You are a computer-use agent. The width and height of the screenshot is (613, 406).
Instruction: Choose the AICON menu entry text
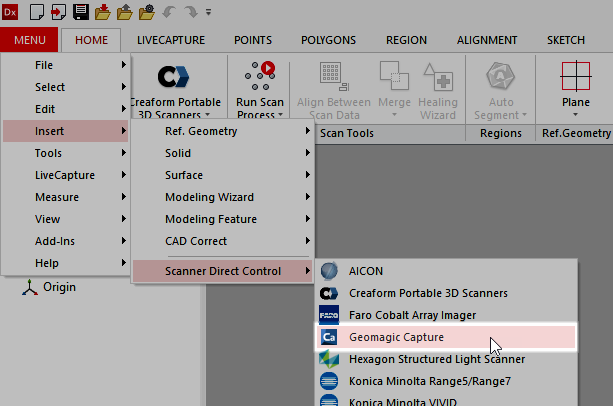pyautogui.click(x=366, y=271)
